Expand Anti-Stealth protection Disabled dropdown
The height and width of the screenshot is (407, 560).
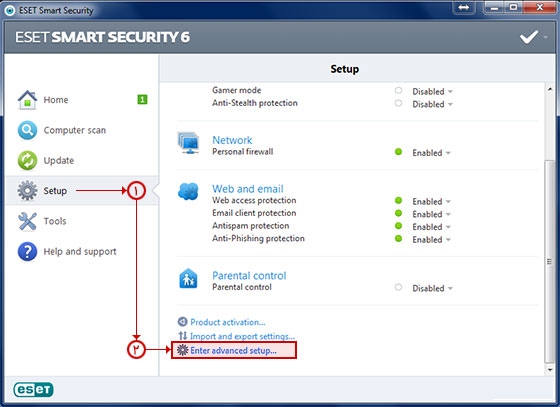click(x=432, y=104)
